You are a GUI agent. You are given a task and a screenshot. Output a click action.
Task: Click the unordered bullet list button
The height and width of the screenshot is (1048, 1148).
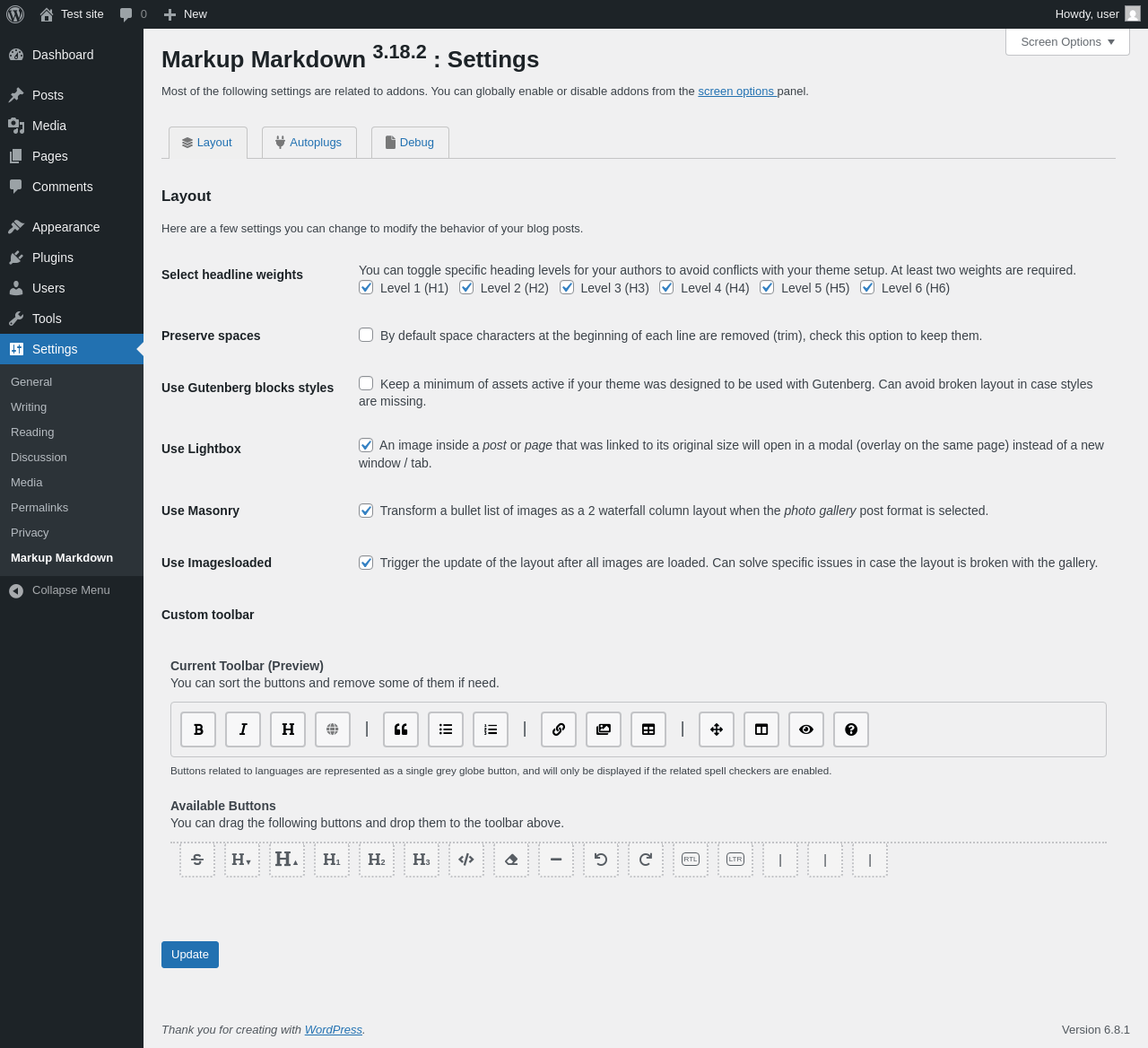(x=446, y=729)
